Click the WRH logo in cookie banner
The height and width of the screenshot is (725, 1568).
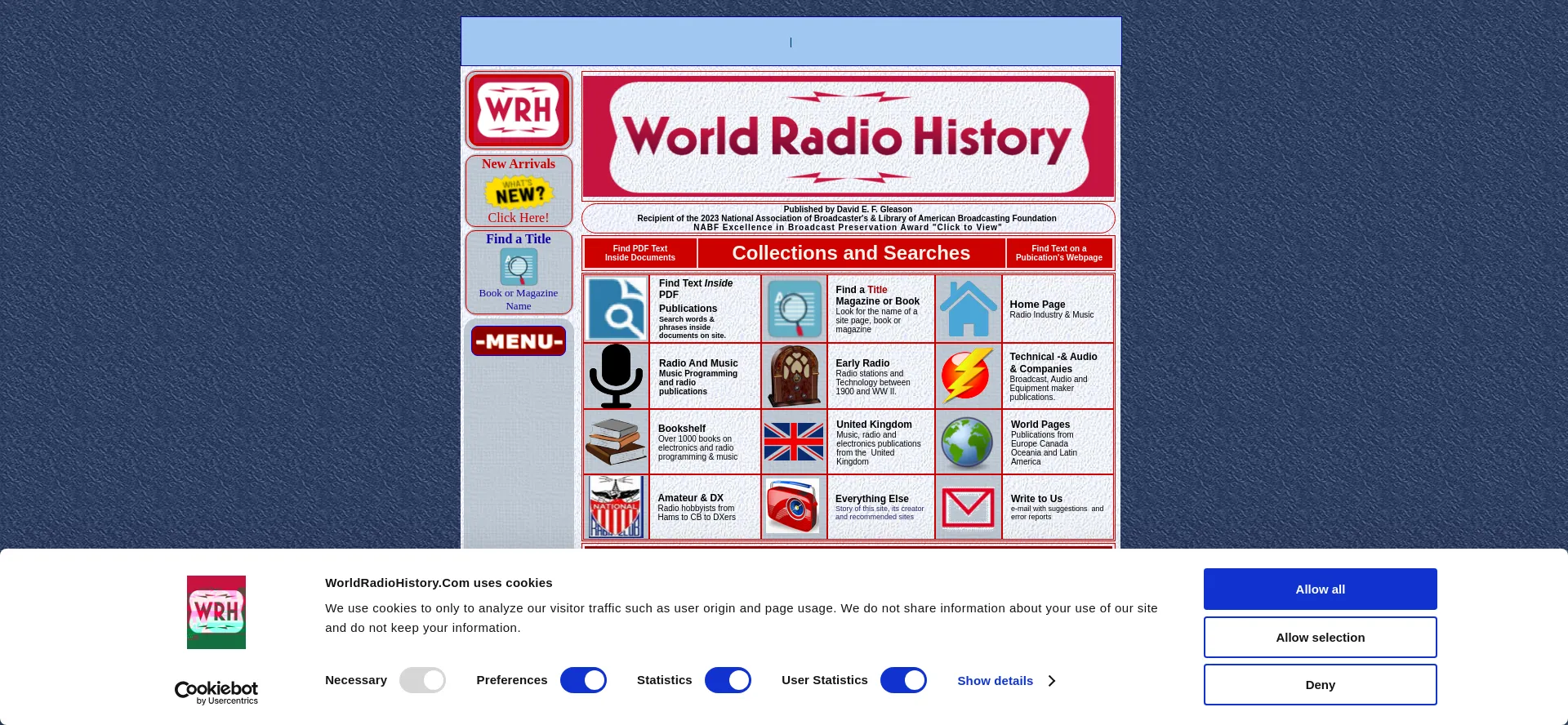[x=216, y=612]
